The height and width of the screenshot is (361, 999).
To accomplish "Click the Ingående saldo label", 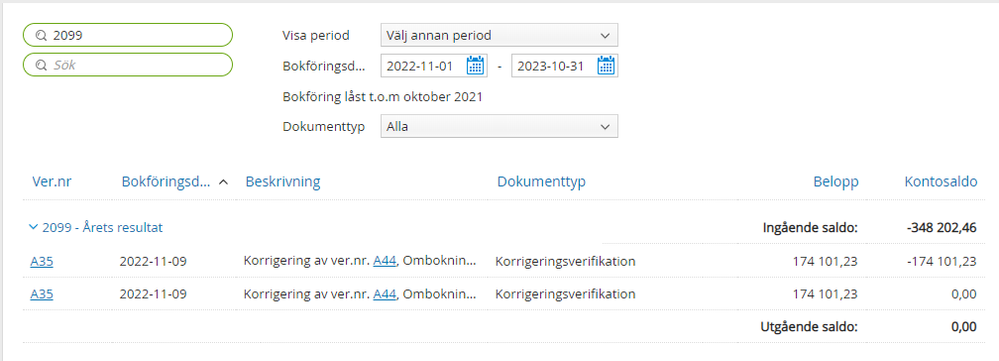I will tap(810, 227).
